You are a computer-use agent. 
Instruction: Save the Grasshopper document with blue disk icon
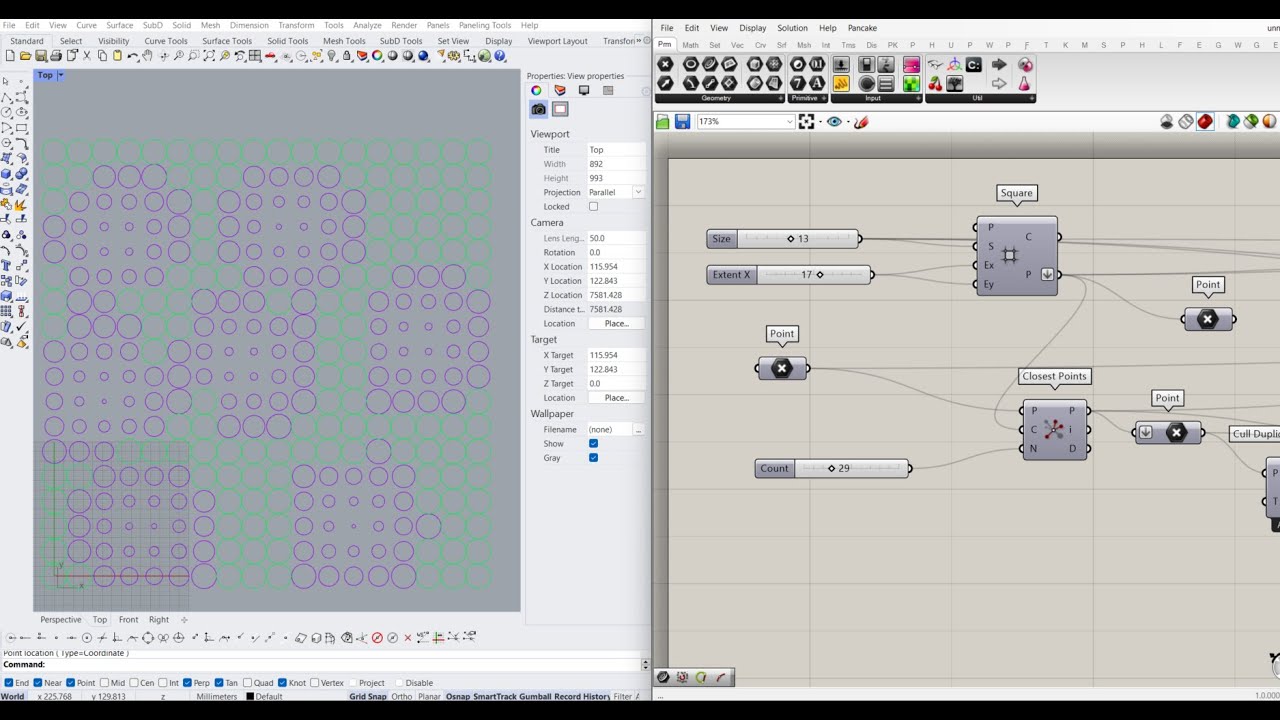click(x=682, y=122)
